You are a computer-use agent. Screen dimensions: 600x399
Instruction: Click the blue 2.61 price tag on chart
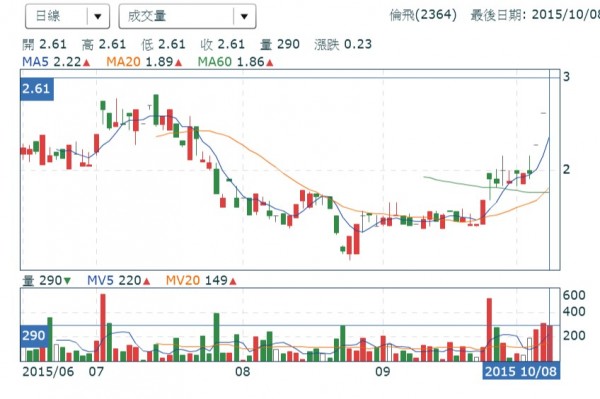37,89
